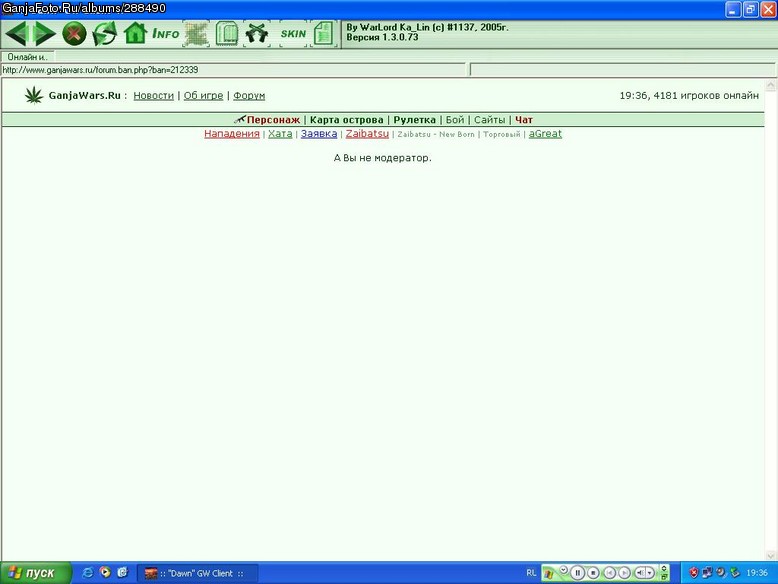Open the Windows 'пуск' Start button

tap(35, 573)
